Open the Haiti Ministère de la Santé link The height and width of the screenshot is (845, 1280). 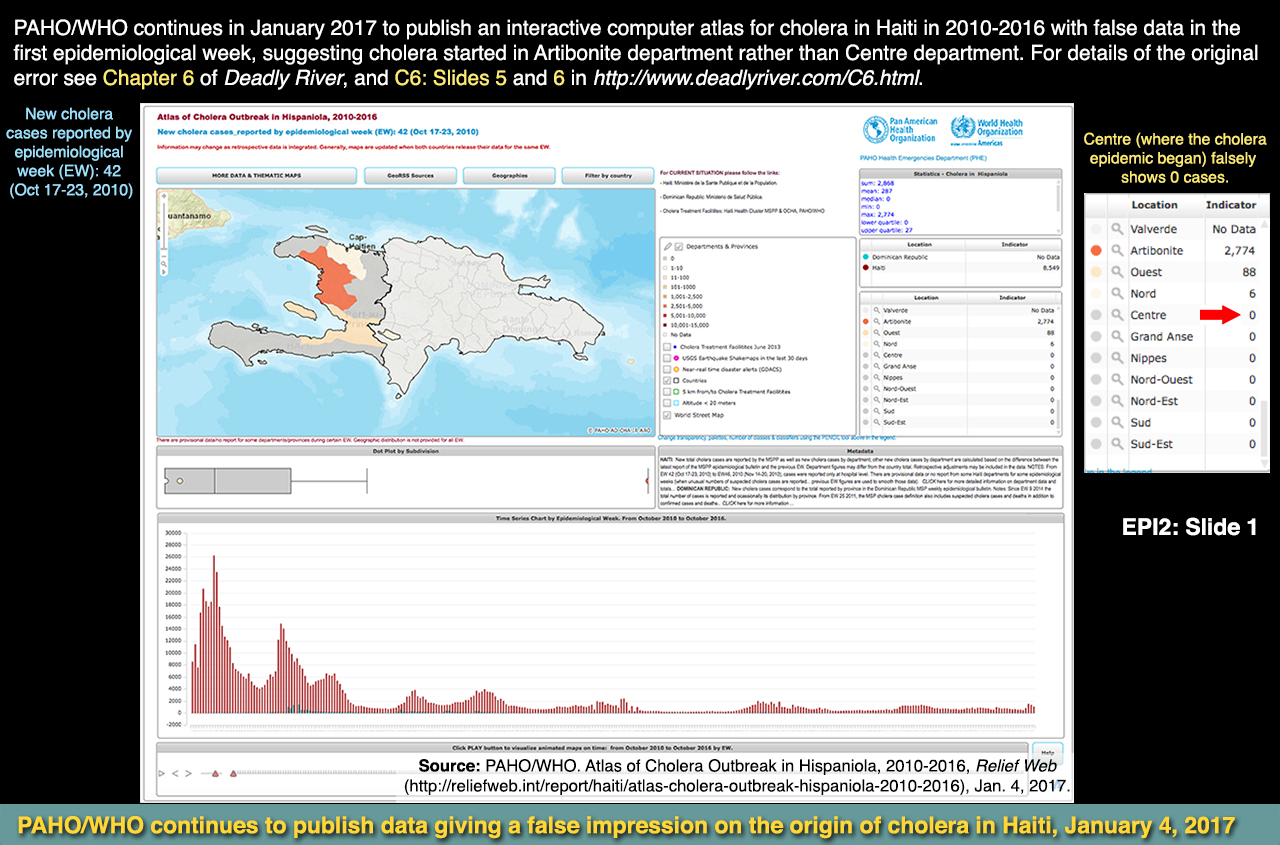(x=720, y=185)
